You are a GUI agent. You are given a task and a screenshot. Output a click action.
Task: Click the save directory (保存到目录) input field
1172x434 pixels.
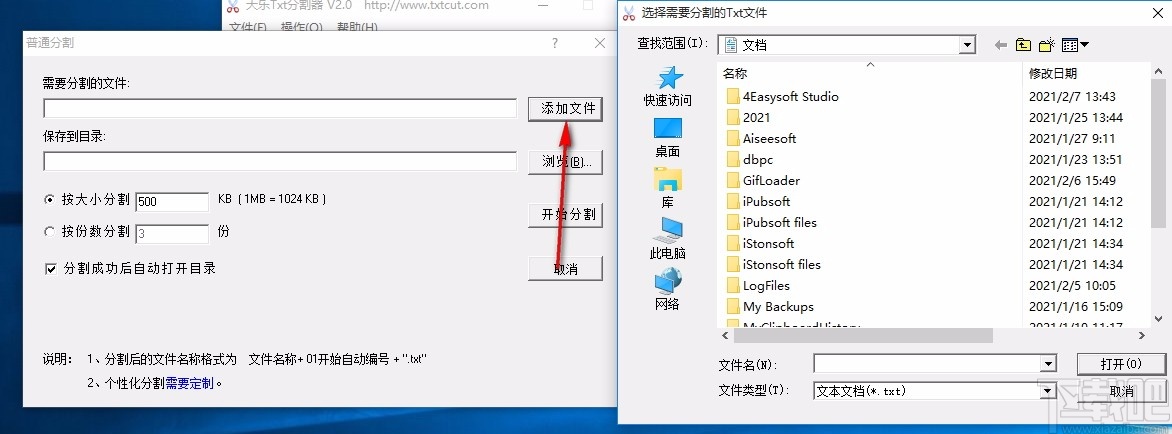pos(280,161)
